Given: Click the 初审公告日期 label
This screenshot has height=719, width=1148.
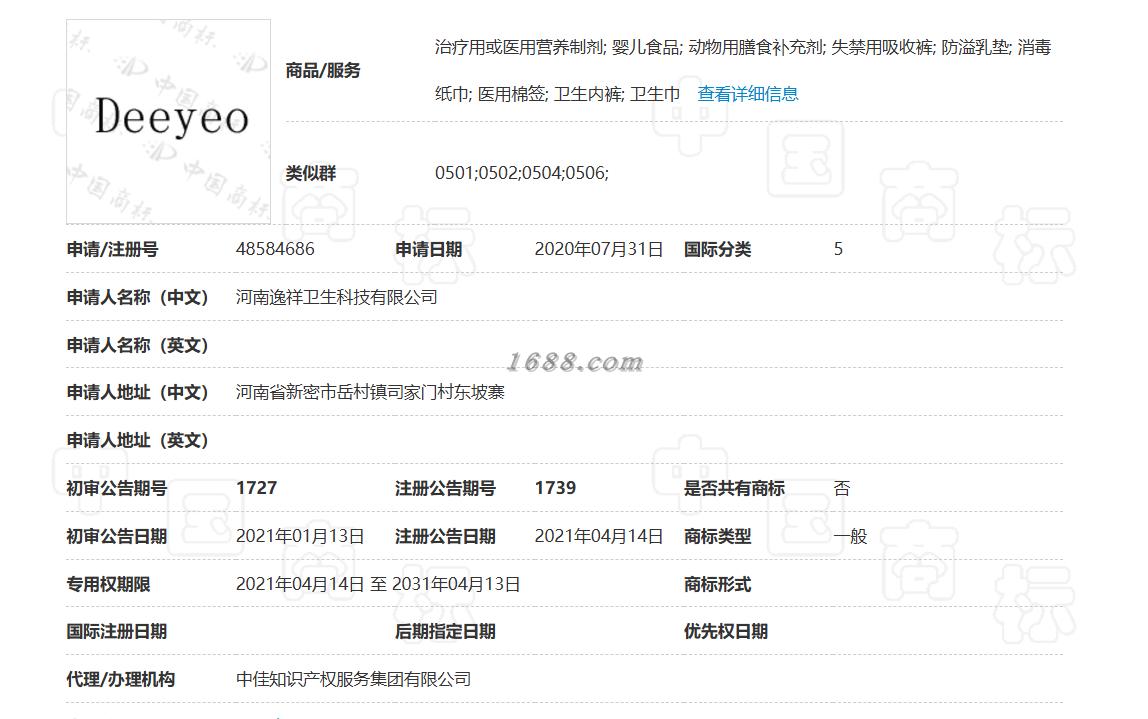Looking at the screenshot, I should click(117, 536).
